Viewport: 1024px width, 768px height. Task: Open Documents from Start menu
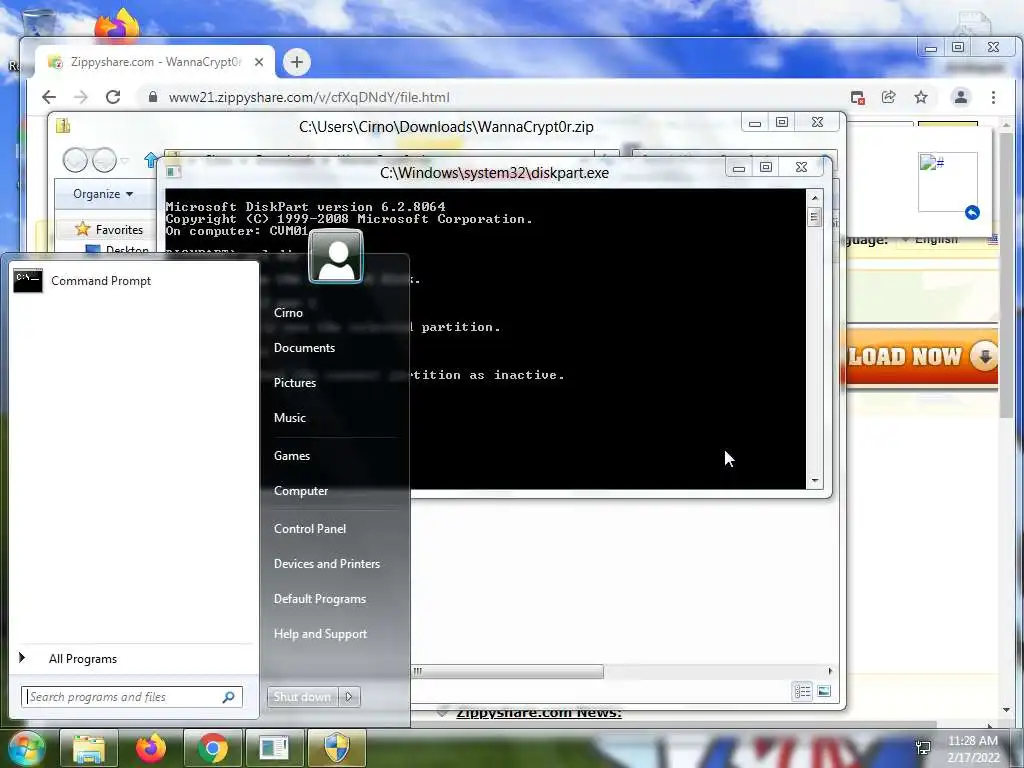304,348
